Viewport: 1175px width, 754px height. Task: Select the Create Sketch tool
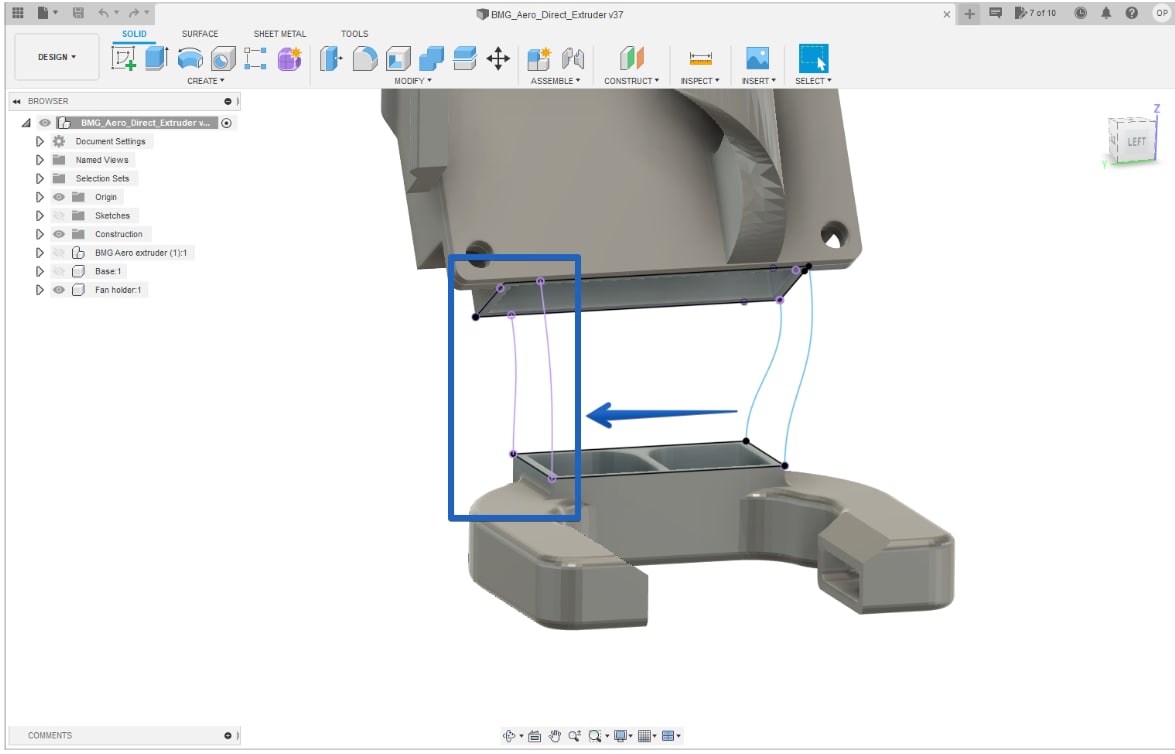[x=124, y=58]
